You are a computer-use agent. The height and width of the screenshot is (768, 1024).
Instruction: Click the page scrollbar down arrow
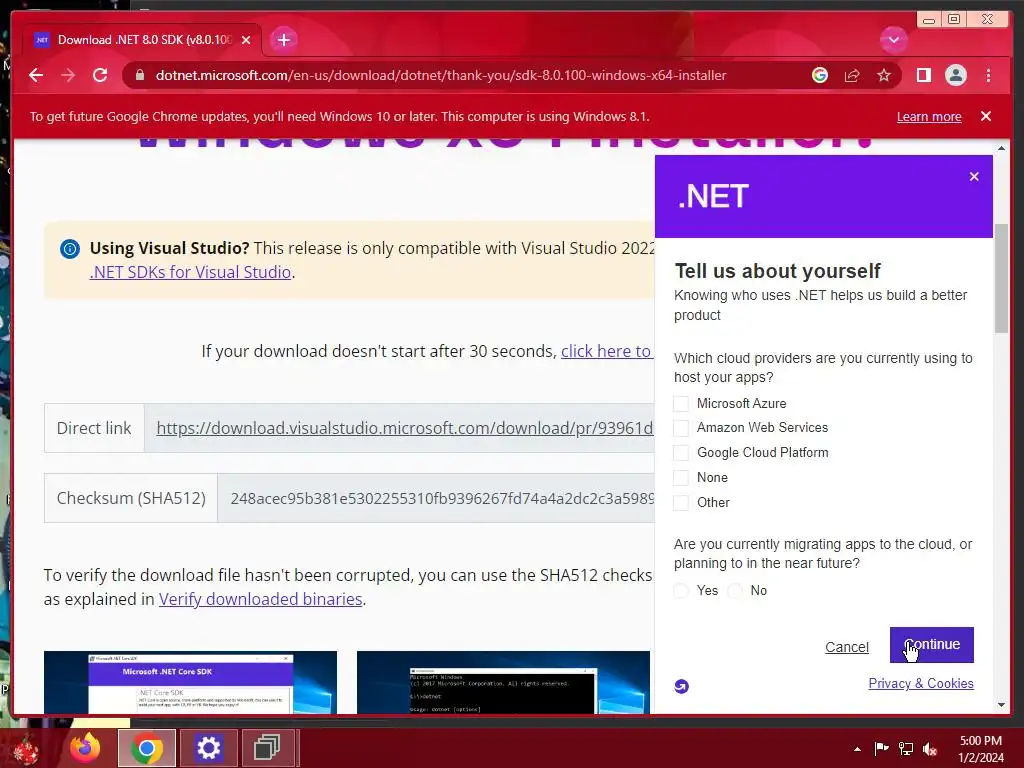point(1001,705)
